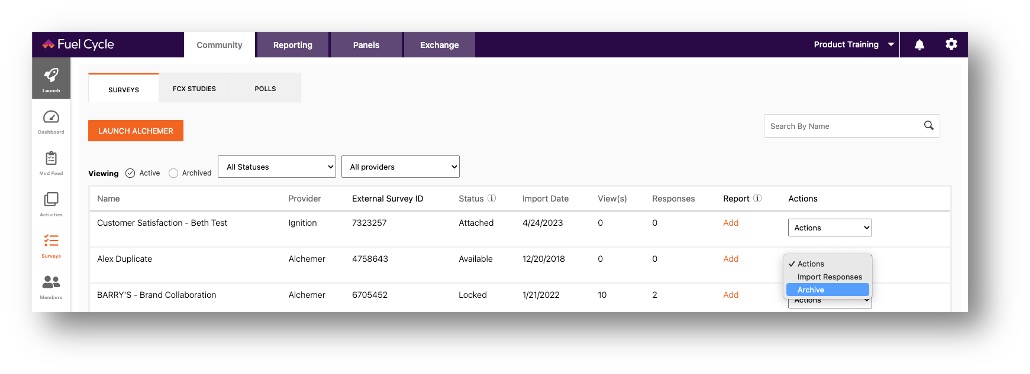Switch to the Exchange tab
The width and height of the screenshot is (1030, 374).
click(439, 45)
